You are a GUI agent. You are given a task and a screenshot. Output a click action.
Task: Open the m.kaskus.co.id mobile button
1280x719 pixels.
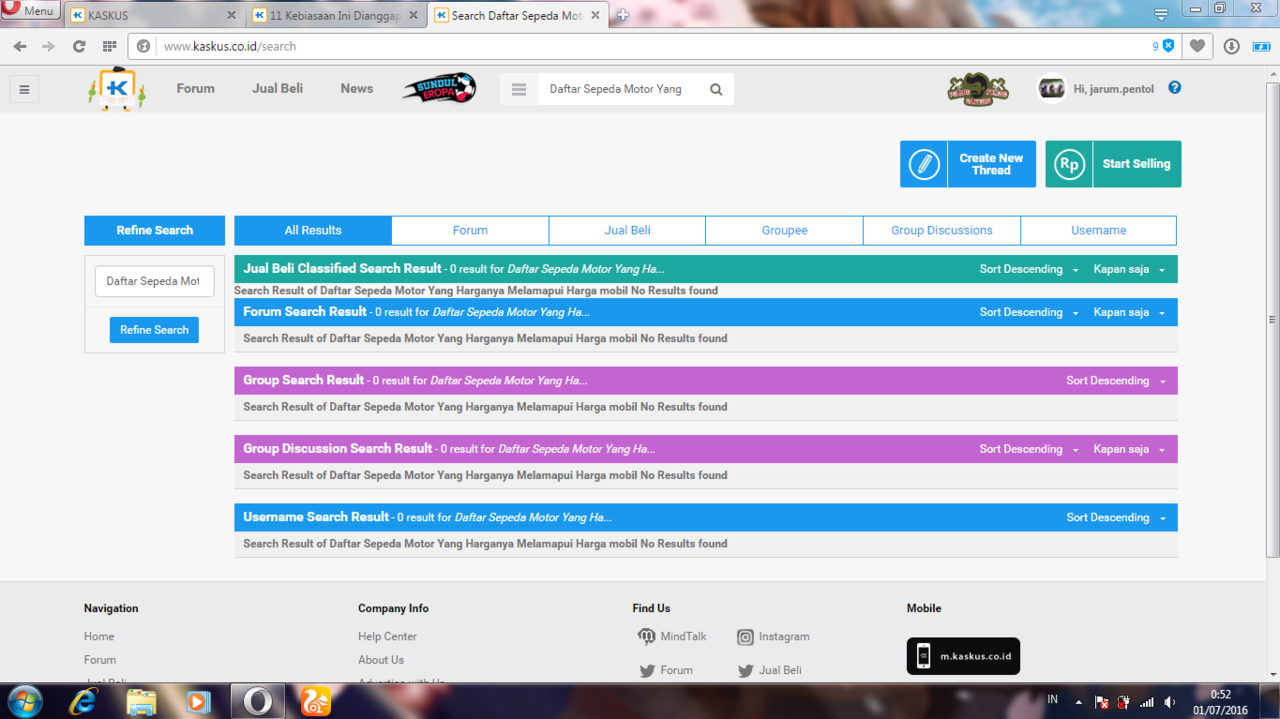click(x=963, y=656)
